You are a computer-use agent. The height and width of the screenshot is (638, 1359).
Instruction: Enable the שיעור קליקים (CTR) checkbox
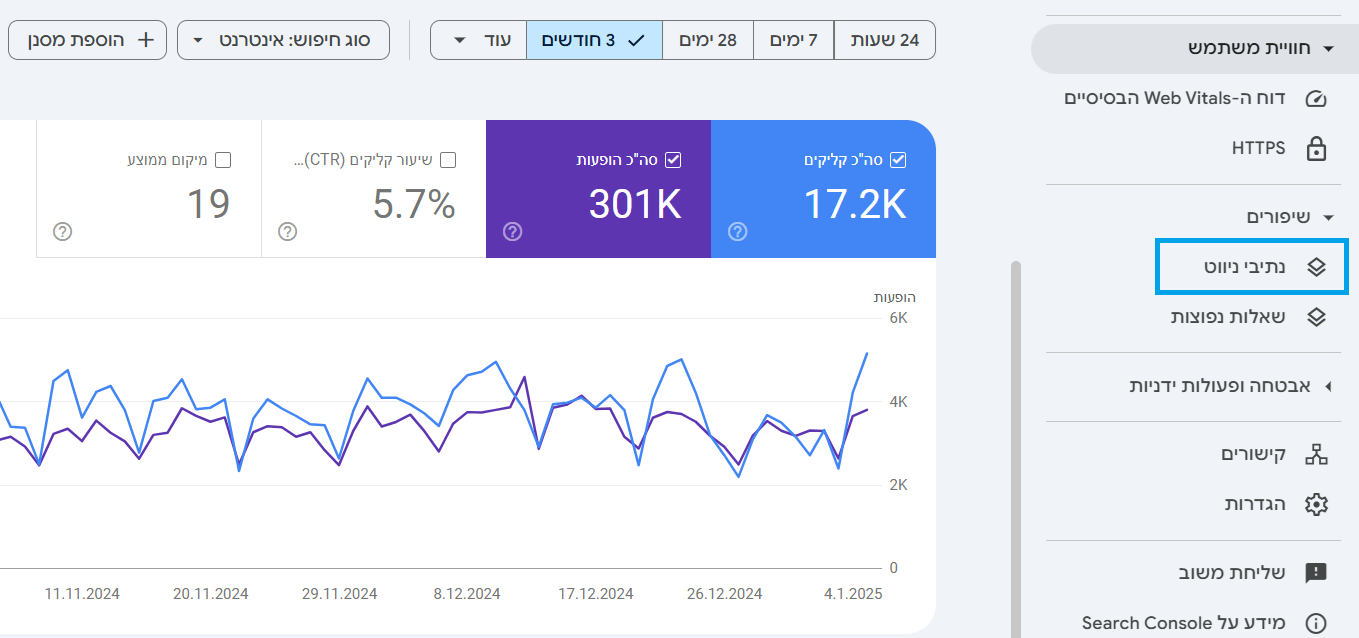pos(448,160)
